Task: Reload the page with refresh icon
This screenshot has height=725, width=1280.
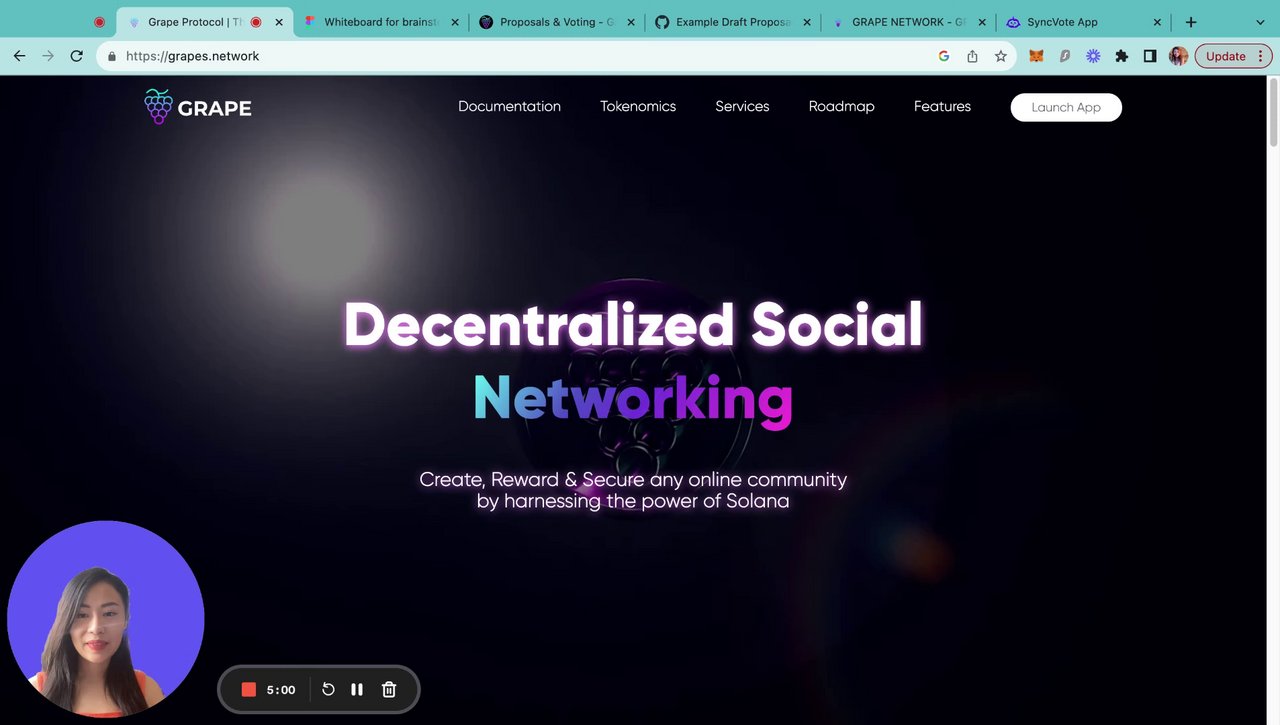Action: (76, 56)
